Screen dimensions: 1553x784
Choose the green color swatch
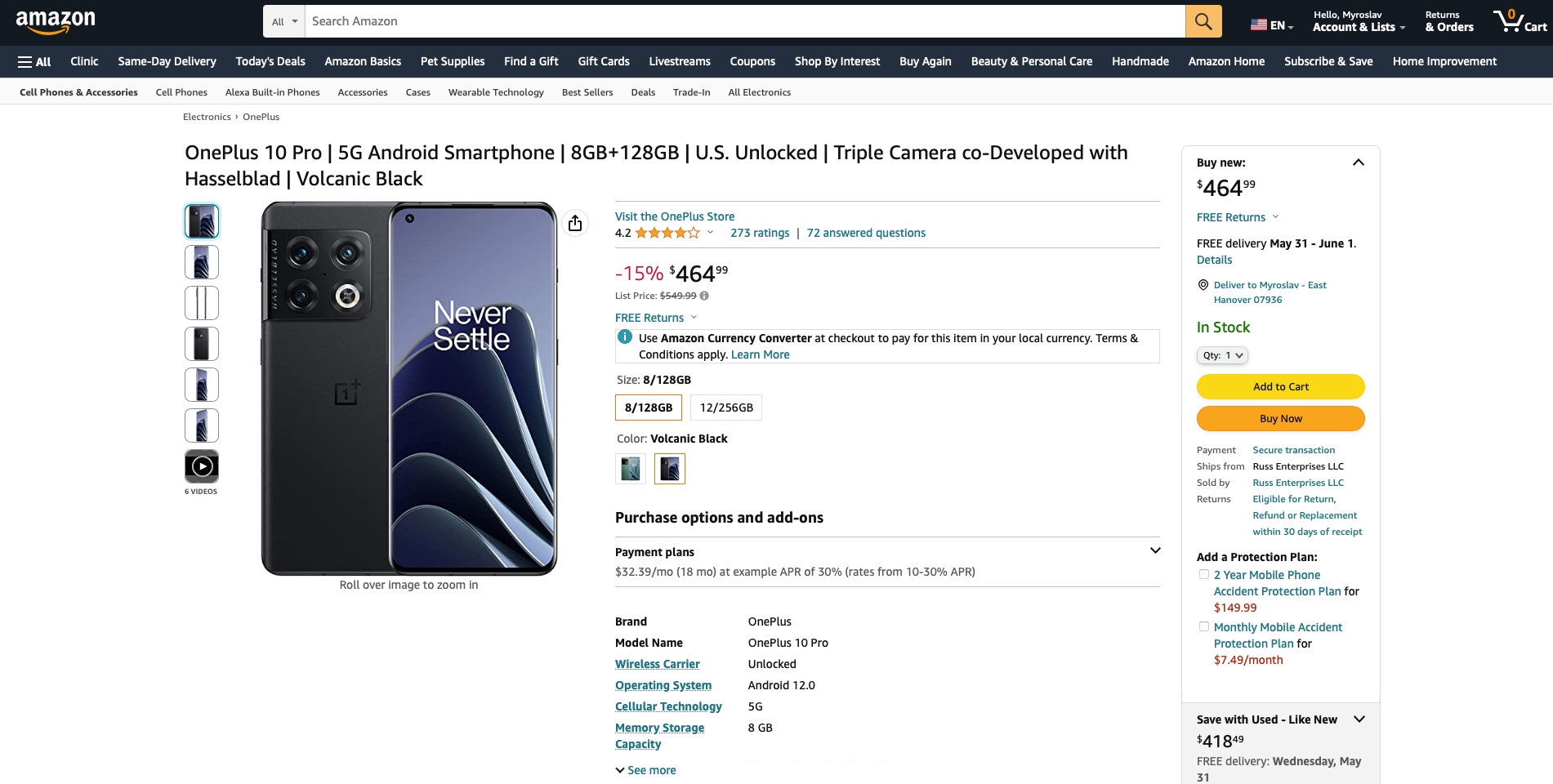point(631,469)
